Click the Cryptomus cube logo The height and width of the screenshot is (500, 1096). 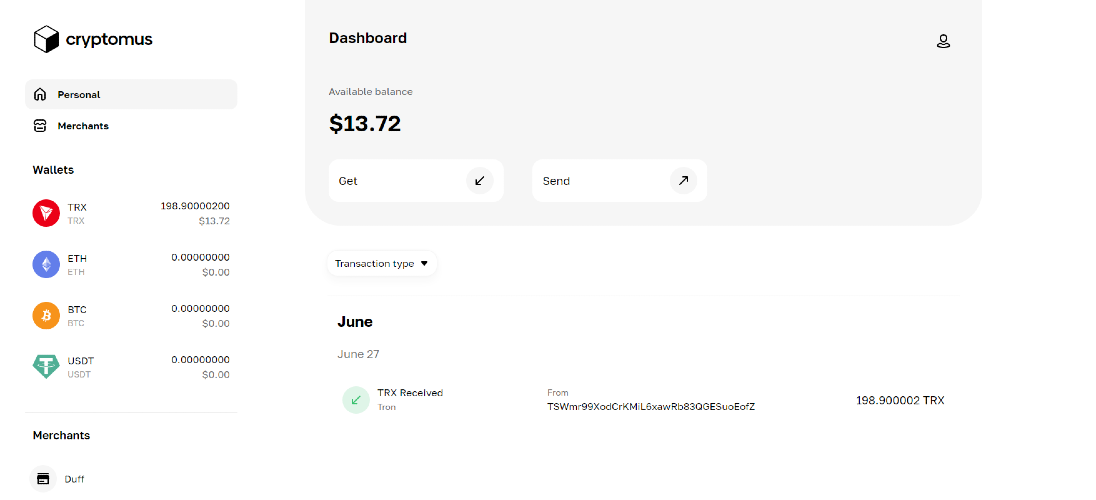click(x=47, y=39)
